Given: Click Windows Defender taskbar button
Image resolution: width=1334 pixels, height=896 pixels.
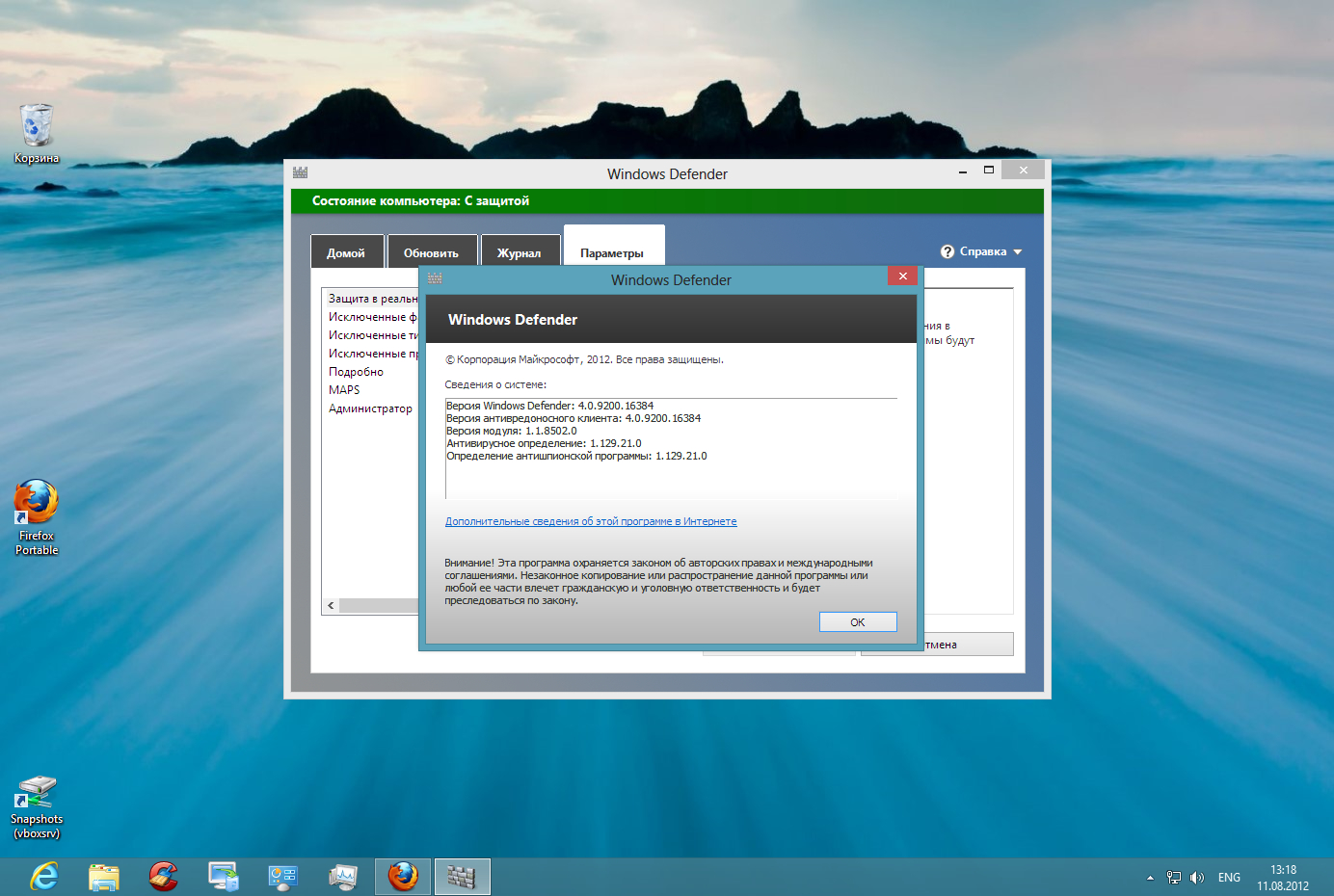Looking at the screenshot, I should click(x=463, y=877).
